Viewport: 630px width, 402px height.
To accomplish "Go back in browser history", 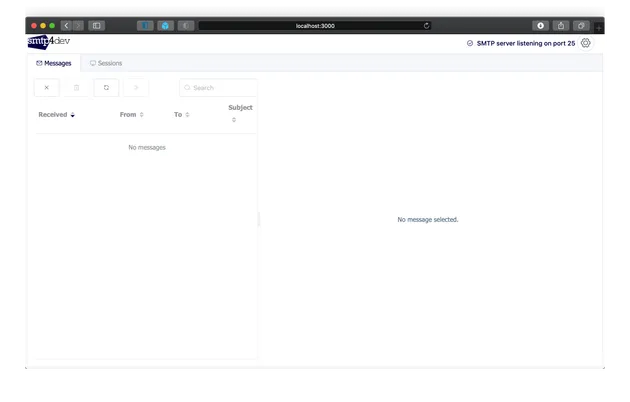I will pos(67,26).
